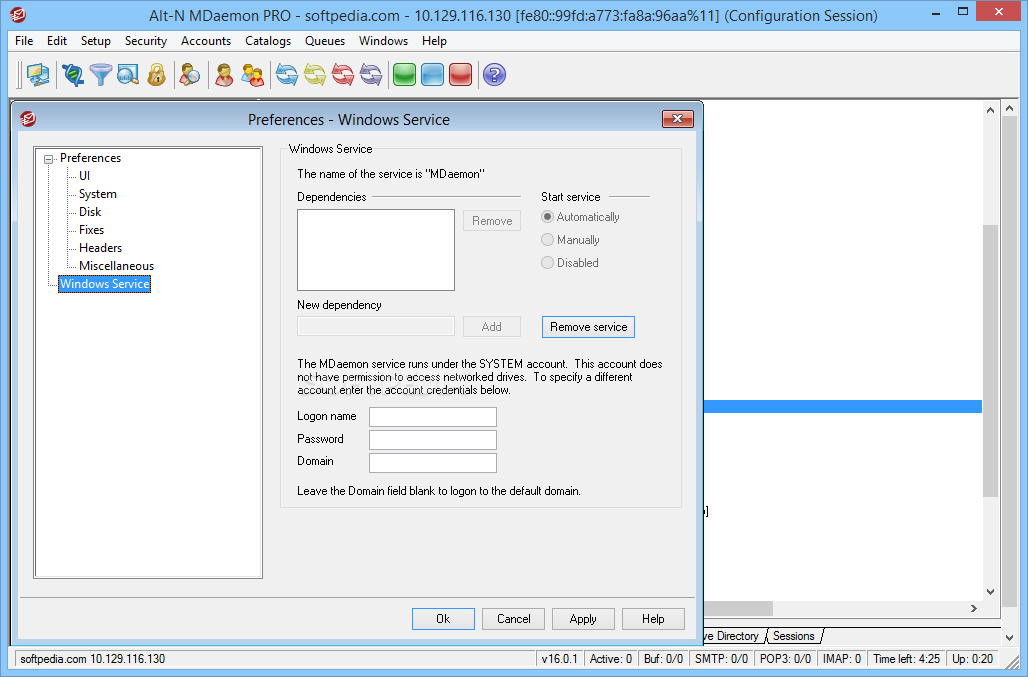Image resolution: width=1028 pixels, height=677 pixels.
Task: Switch to the partly hidden Directory tab
Action: pos(732,636)
